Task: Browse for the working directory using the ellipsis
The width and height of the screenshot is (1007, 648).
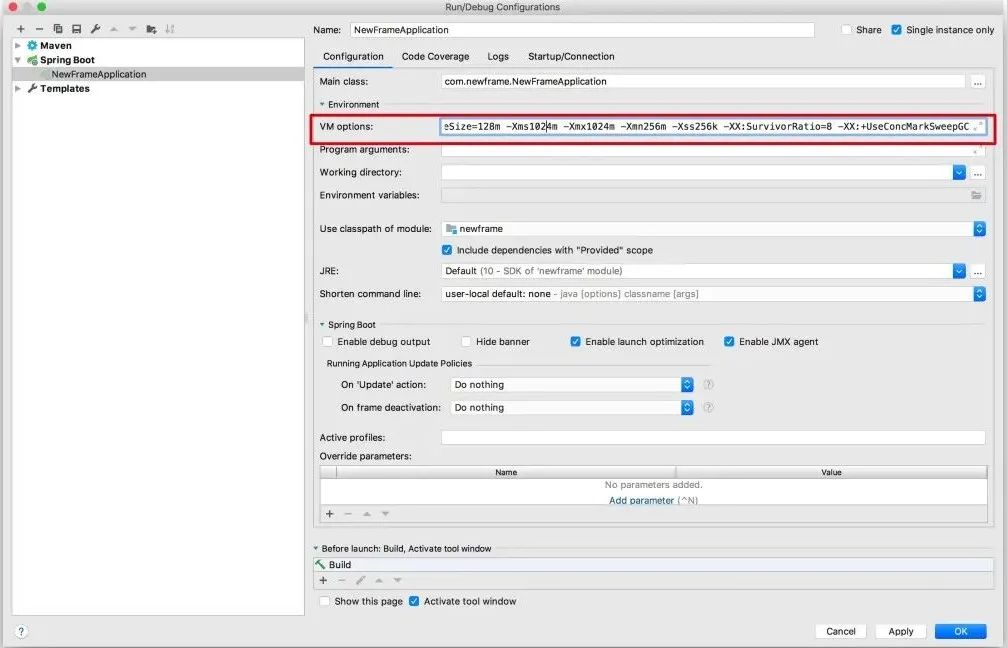Action: [977, 173]
